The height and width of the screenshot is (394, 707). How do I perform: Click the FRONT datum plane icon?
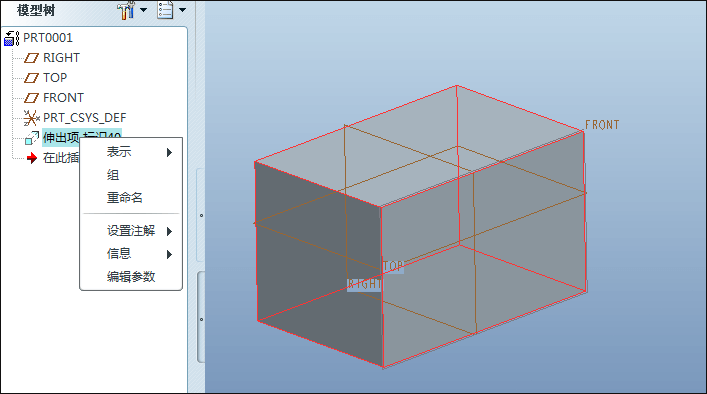(x=31, y=98)
